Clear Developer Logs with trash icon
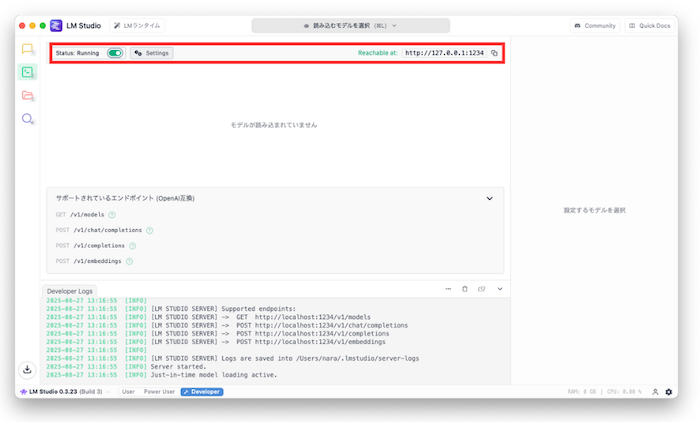The width and height of the screenshot is (700, 422). (x=465, y=289)
